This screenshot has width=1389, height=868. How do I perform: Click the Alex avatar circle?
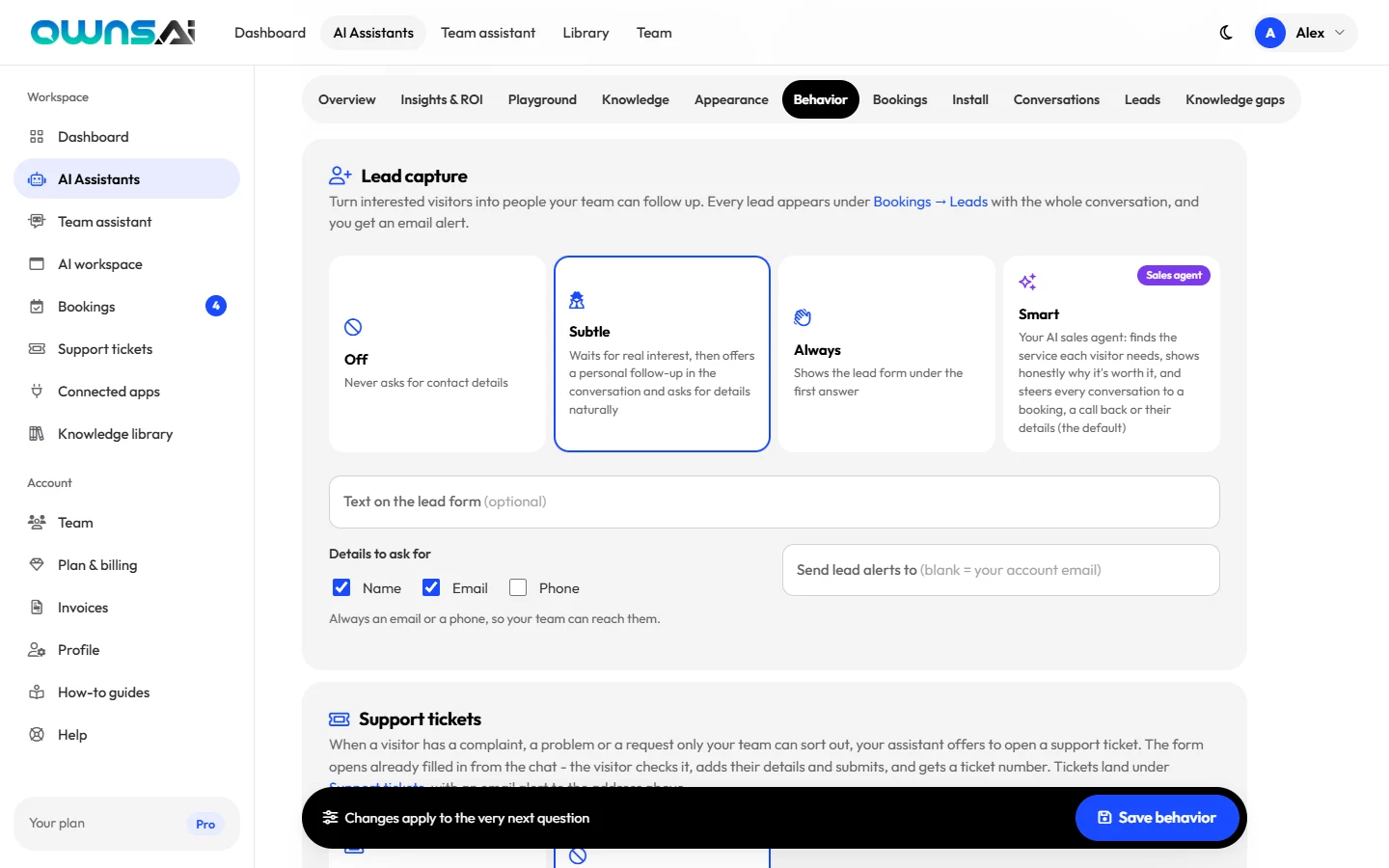tap(1269, 33)
